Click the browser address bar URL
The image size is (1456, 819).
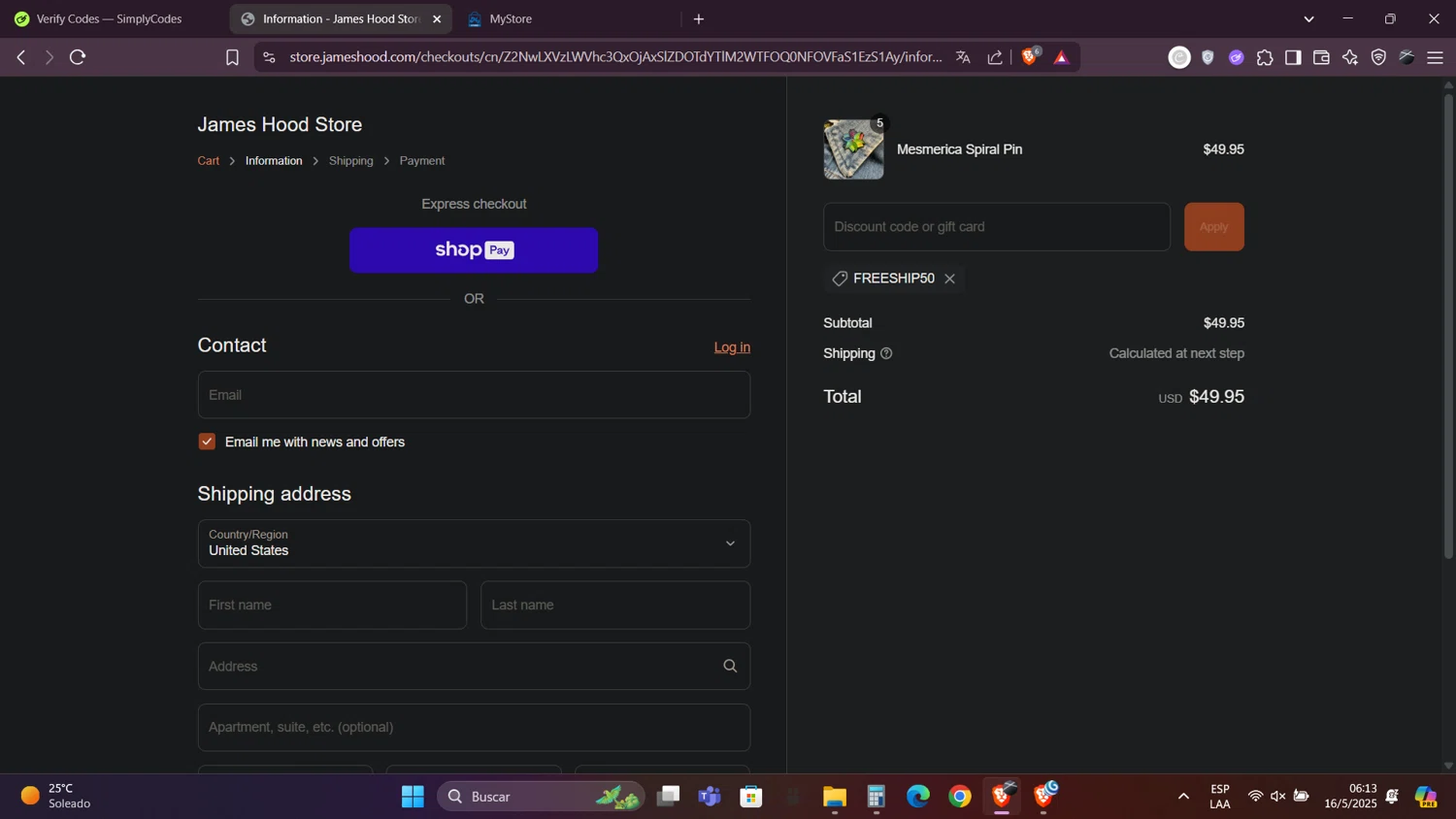pyautogui.click(x=615, y=57)
